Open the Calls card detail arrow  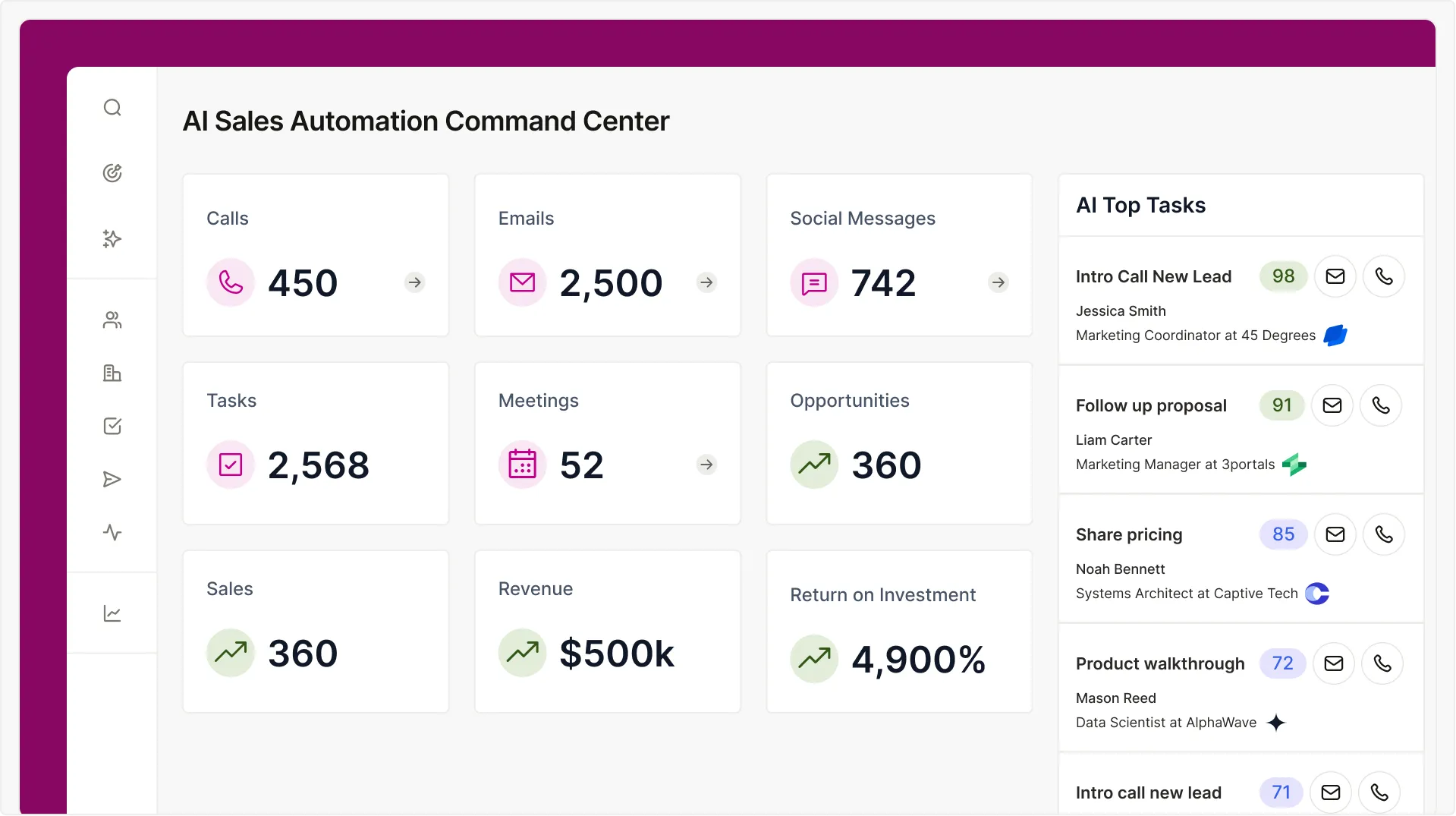tap(414, 282)
